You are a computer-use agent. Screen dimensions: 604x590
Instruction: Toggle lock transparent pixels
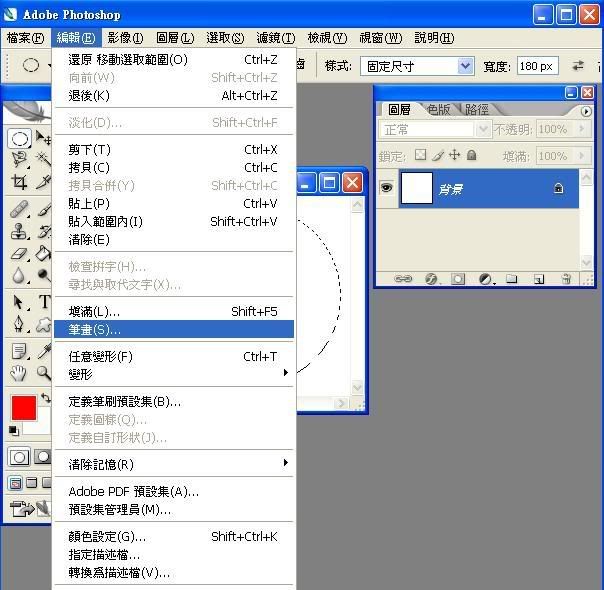tap(420, 155)
